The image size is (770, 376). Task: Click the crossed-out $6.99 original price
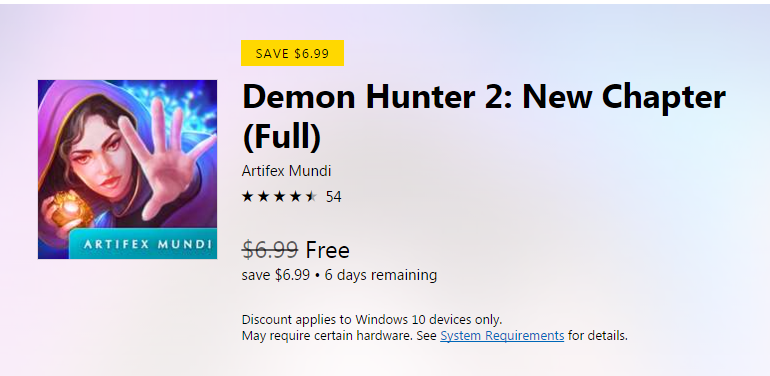pos(270,250)
